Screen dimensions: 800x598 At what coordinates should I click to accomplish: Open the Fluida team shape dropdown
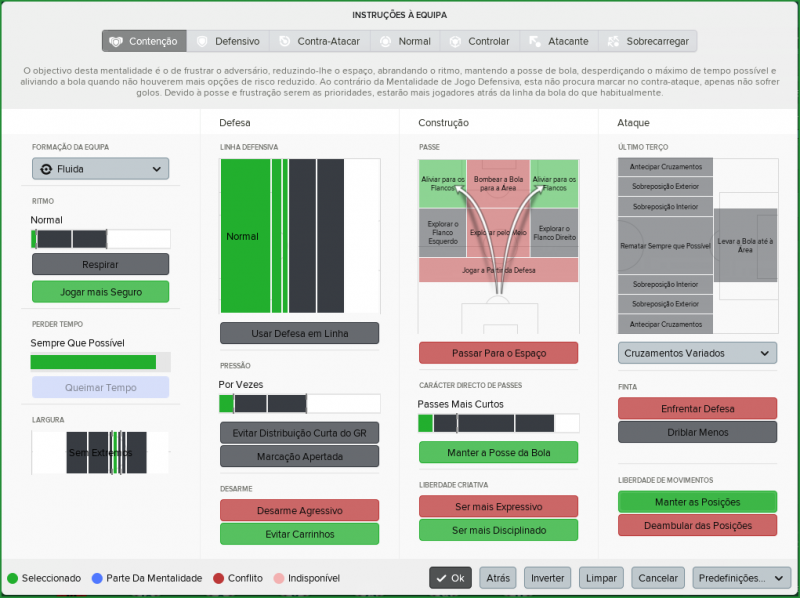(100, 169)
